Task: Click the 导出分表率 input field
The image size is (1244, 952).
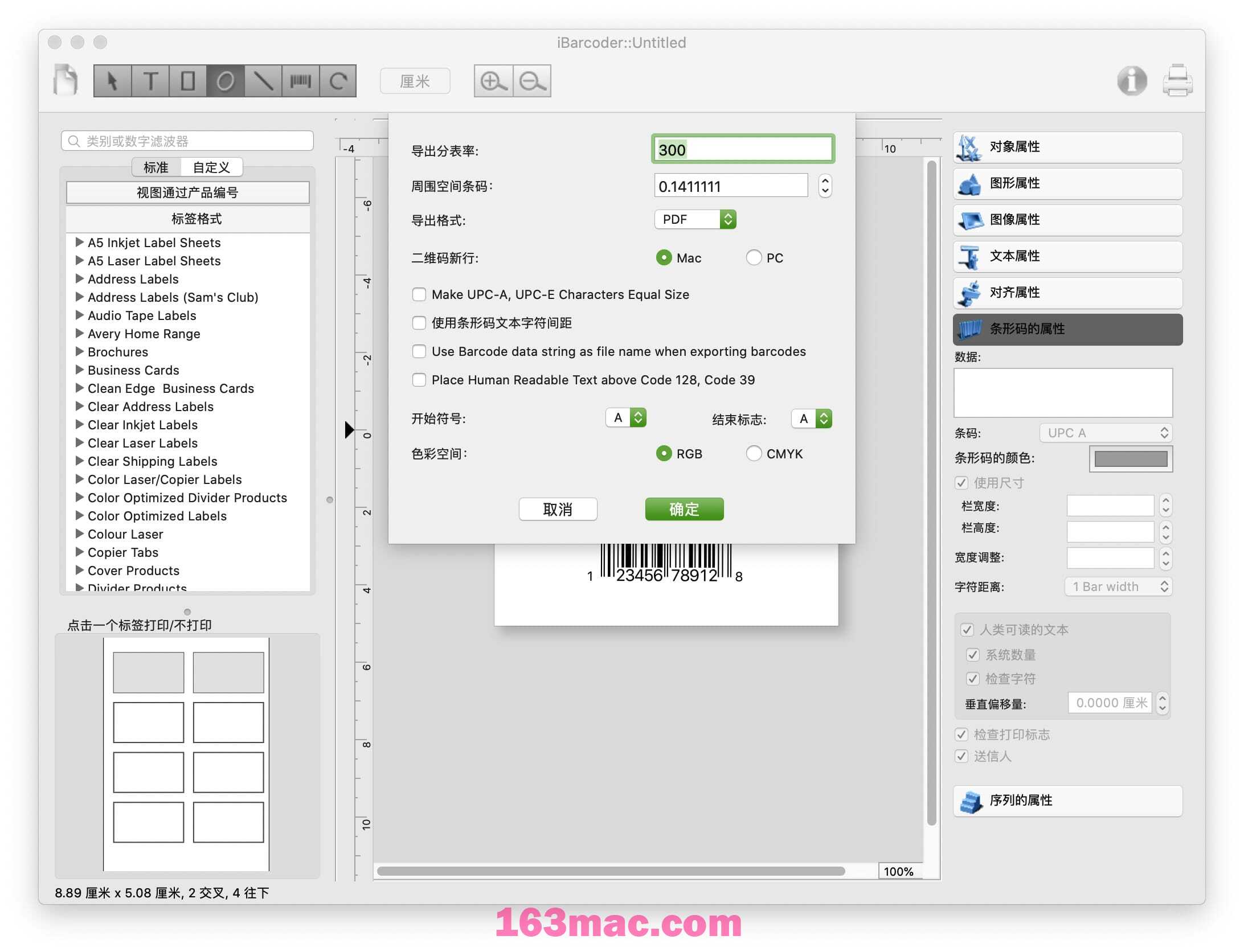Action: [x=742, y=150]
